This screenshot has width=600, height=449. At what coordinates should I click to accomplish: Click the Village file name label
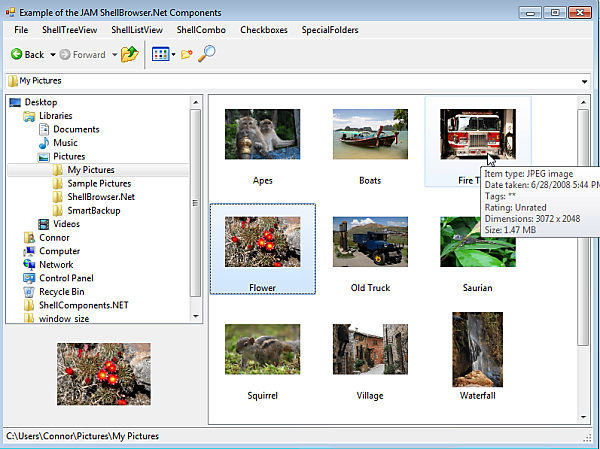pos(370,396)
